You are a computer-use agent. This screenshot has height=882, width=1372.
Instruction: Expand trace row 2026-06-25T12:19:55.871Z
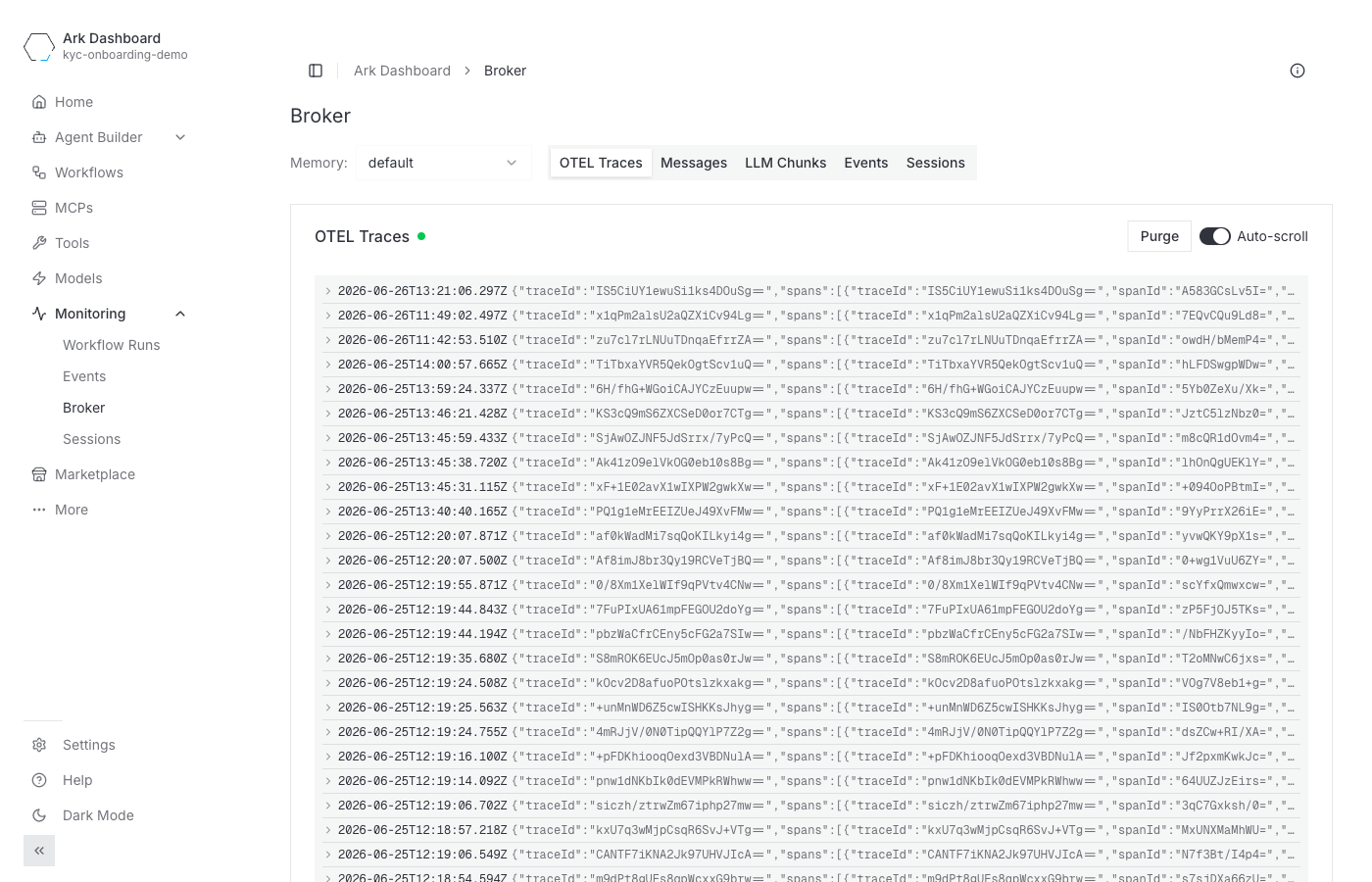328,585
